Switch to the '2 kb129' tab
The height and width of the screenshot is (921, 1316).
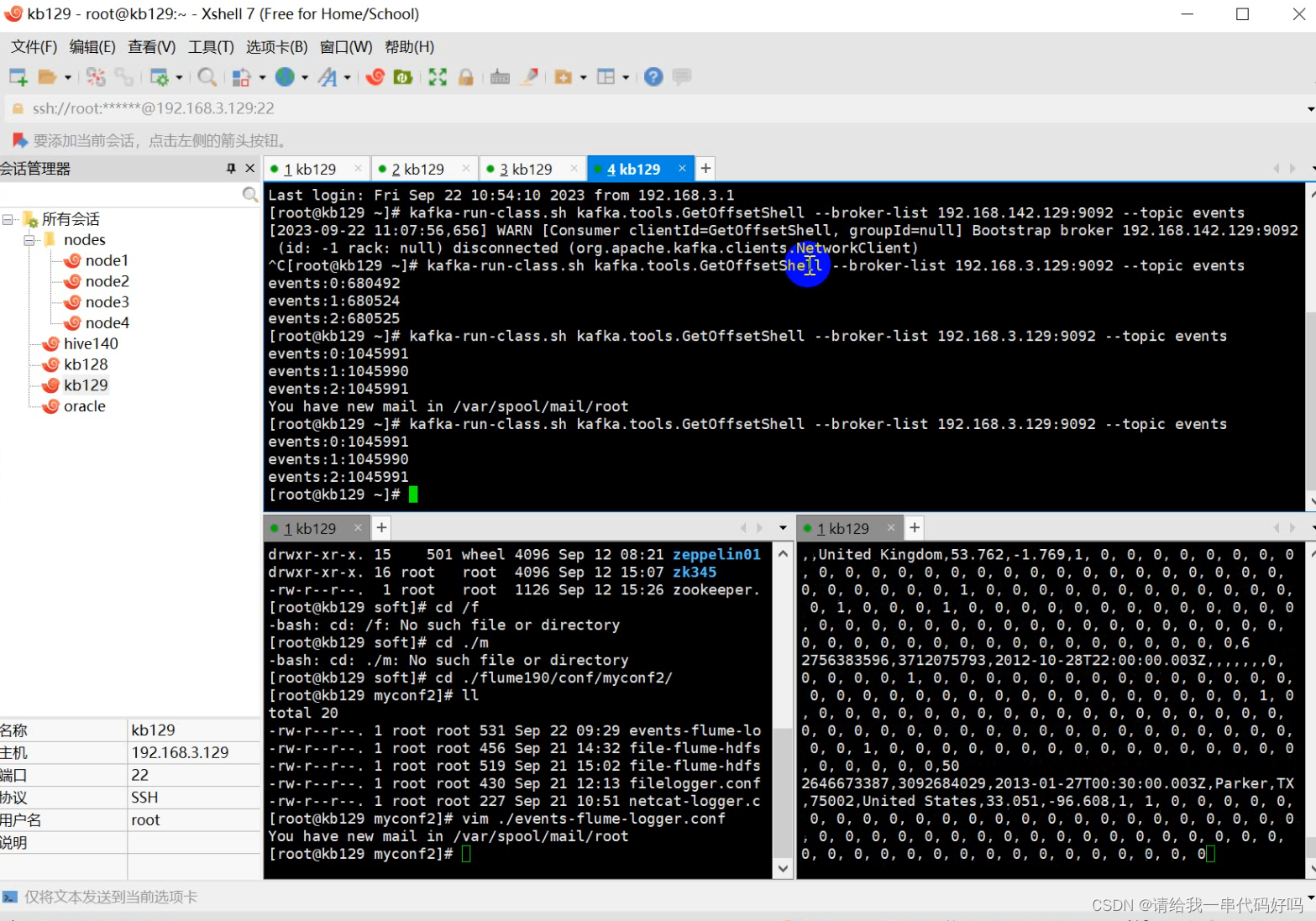click(x=417, y=169)
